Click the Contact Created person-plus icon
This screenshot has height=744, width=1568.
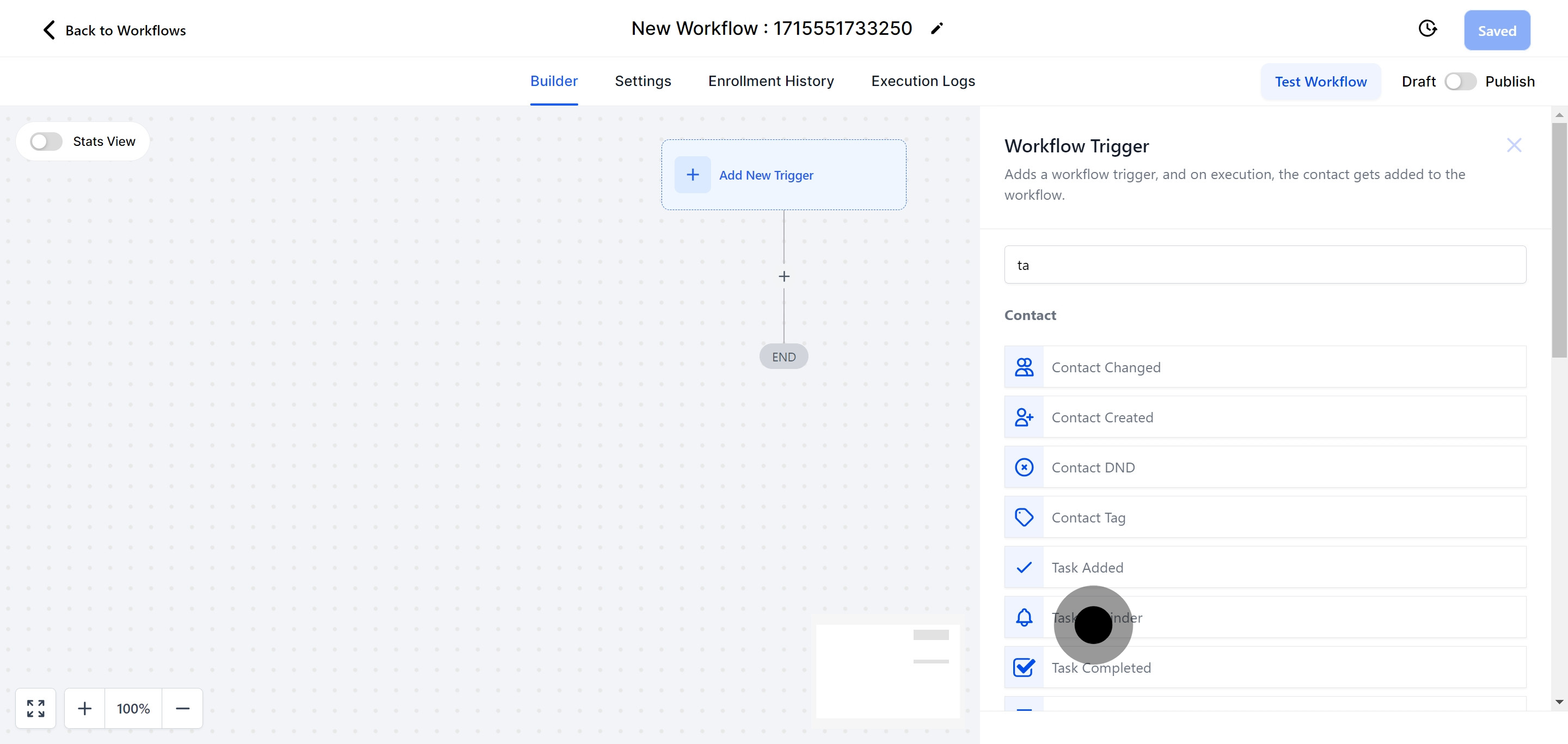coord(1024,417)
